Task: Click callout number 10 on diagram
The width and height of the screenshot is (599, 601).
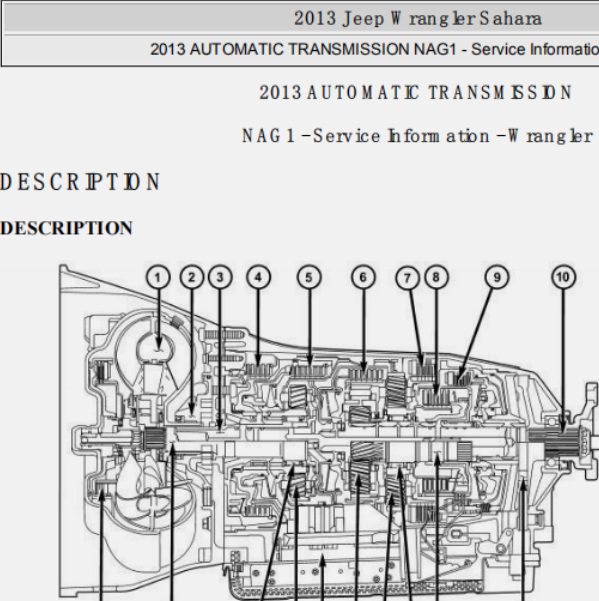Action: point(563,277)
